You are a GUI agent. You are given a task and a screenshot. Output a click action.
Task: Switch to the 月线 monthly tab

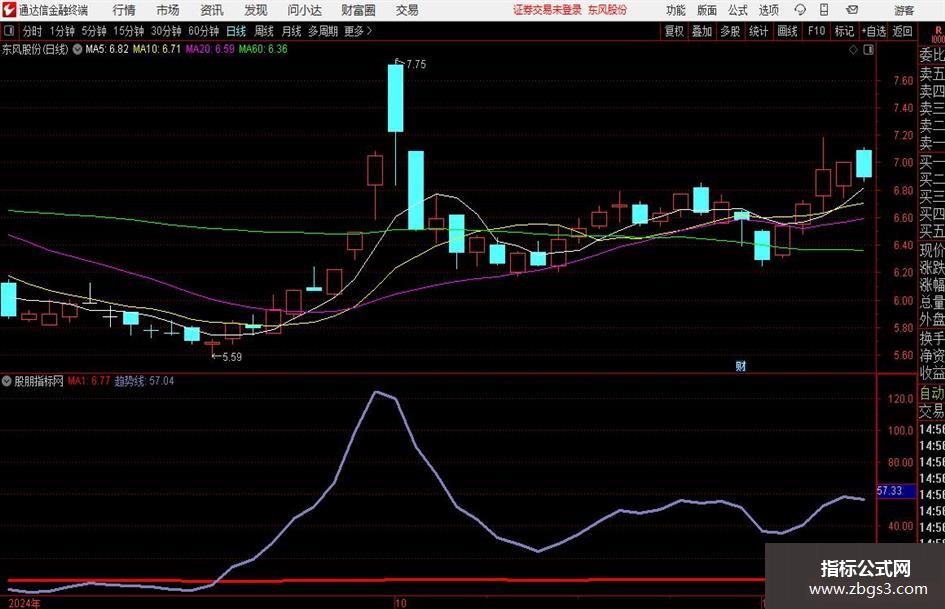pos(292,31)
